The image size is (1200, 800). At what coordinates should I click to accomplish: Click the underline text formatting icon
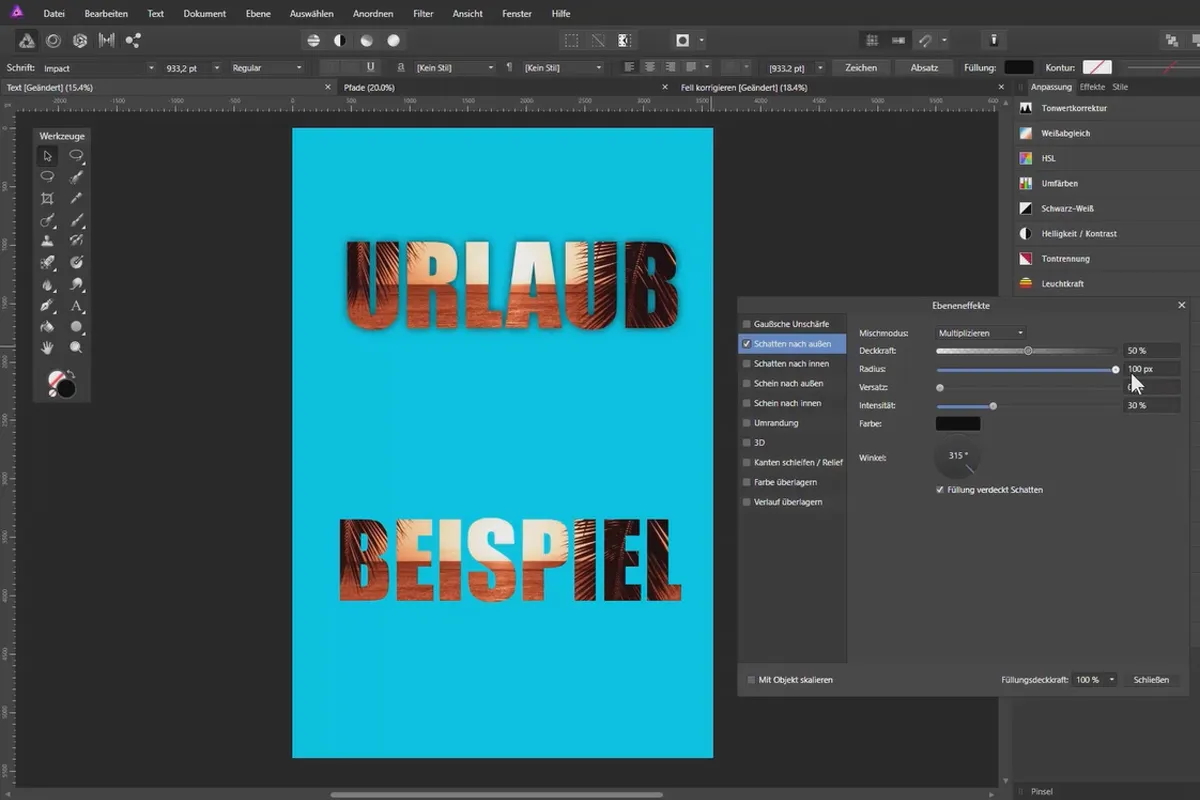[x=371, y=67]
